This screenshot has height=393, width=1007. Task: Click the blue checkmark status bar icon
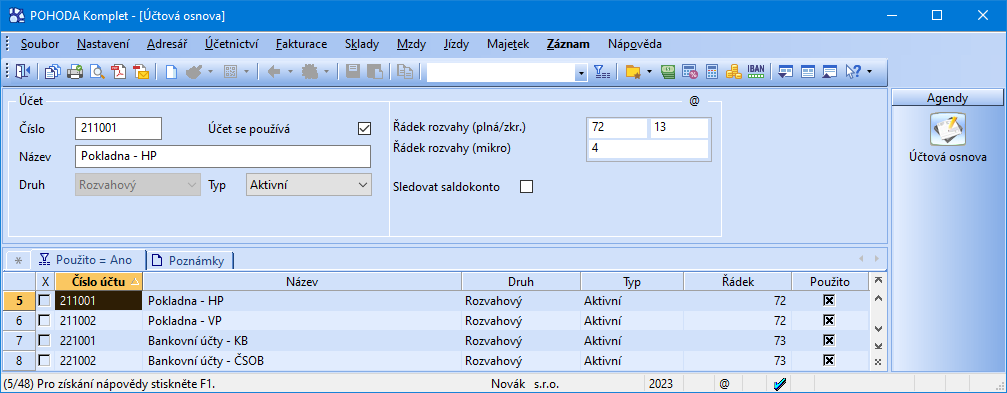pyautogui.click(x=781, y=384)
